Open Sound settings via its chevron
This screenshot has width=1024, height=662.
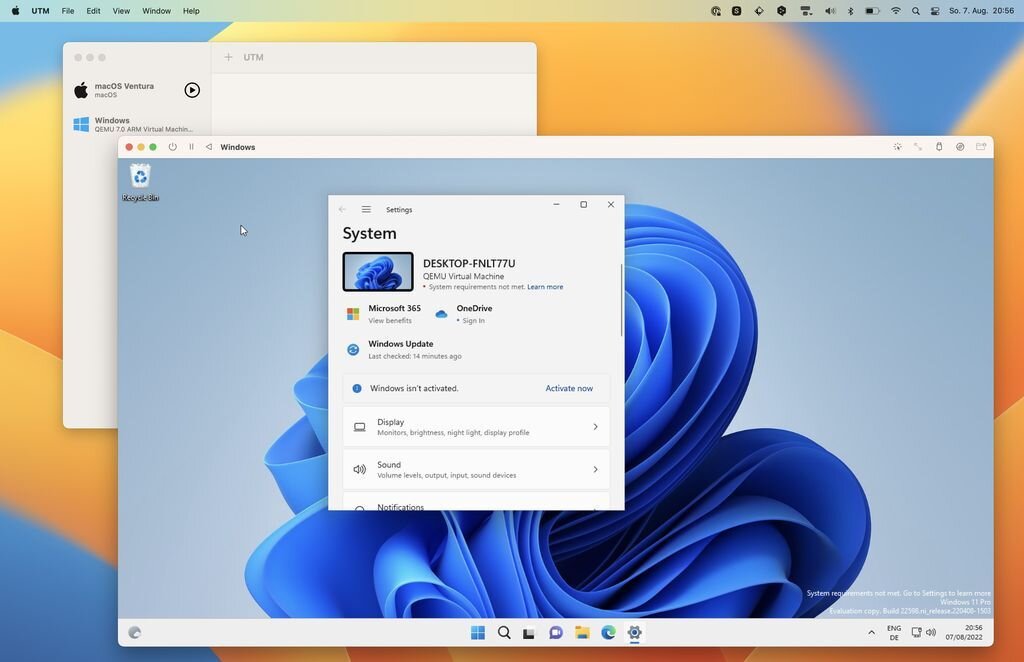(595, 468)
